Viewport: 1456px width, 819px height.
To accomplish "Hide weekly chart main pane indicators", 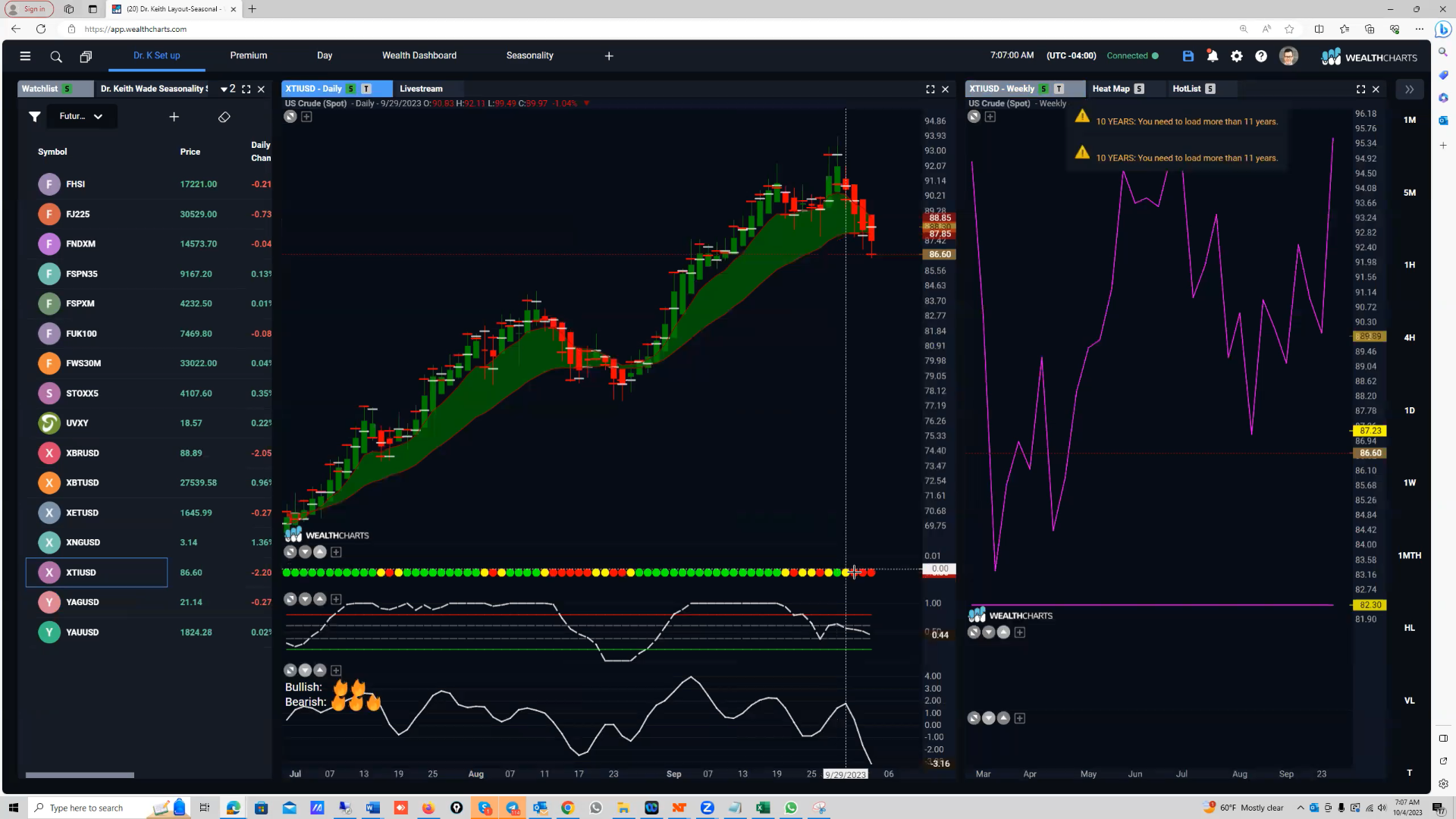I will tap(974, 117).
